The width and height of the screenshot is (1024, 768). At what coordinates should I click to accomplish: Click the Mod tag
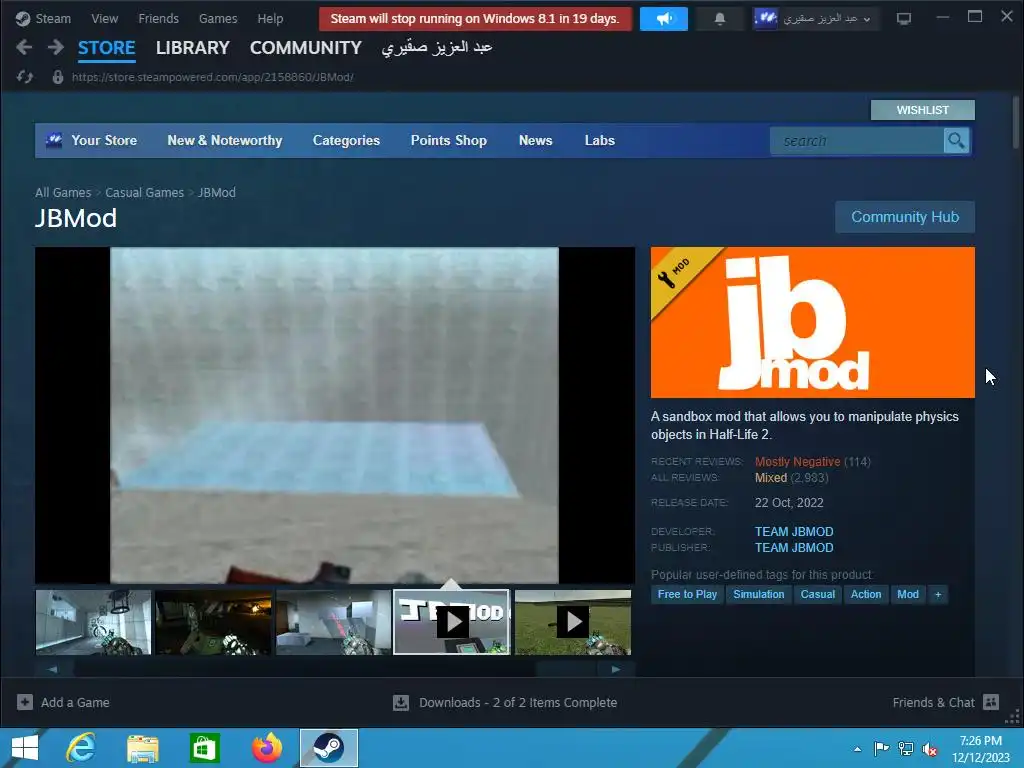[x=908, y=594]
